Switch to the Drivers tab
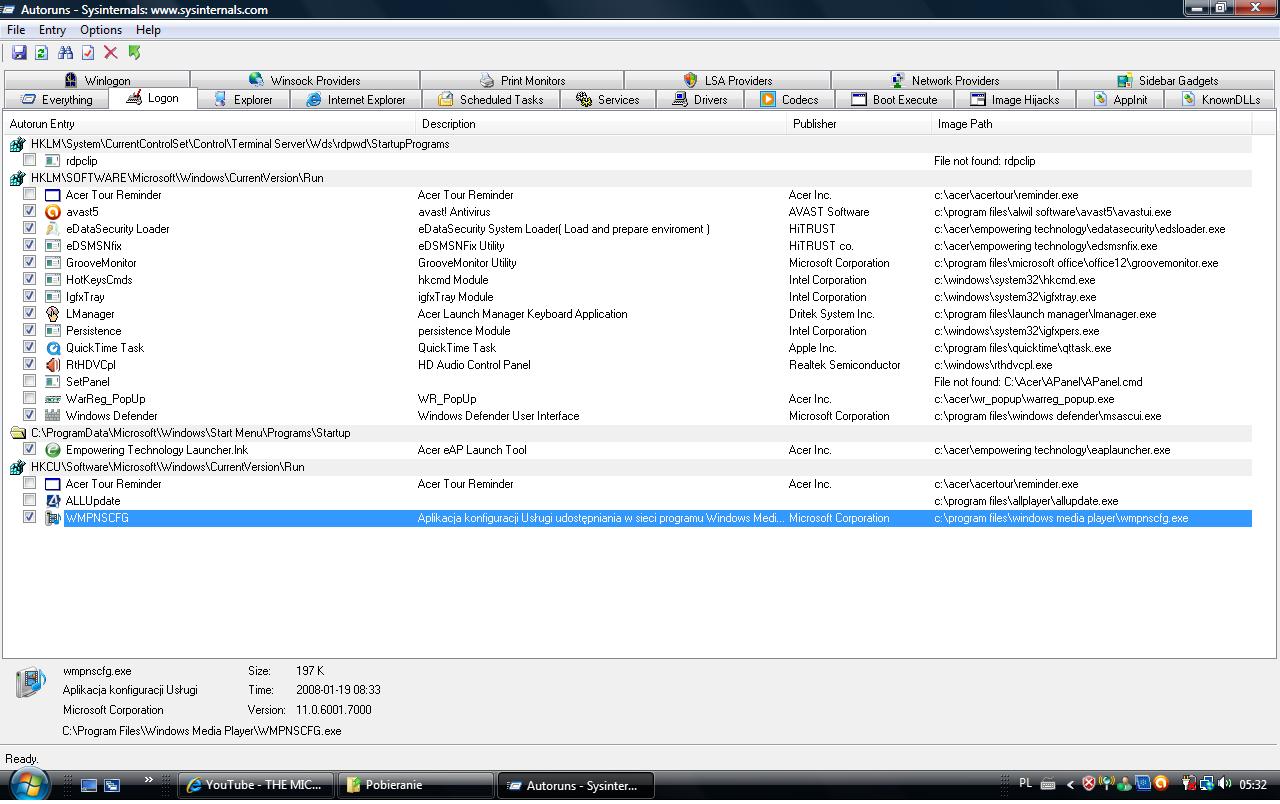The image size is (1280, 804). click(700, 99)
